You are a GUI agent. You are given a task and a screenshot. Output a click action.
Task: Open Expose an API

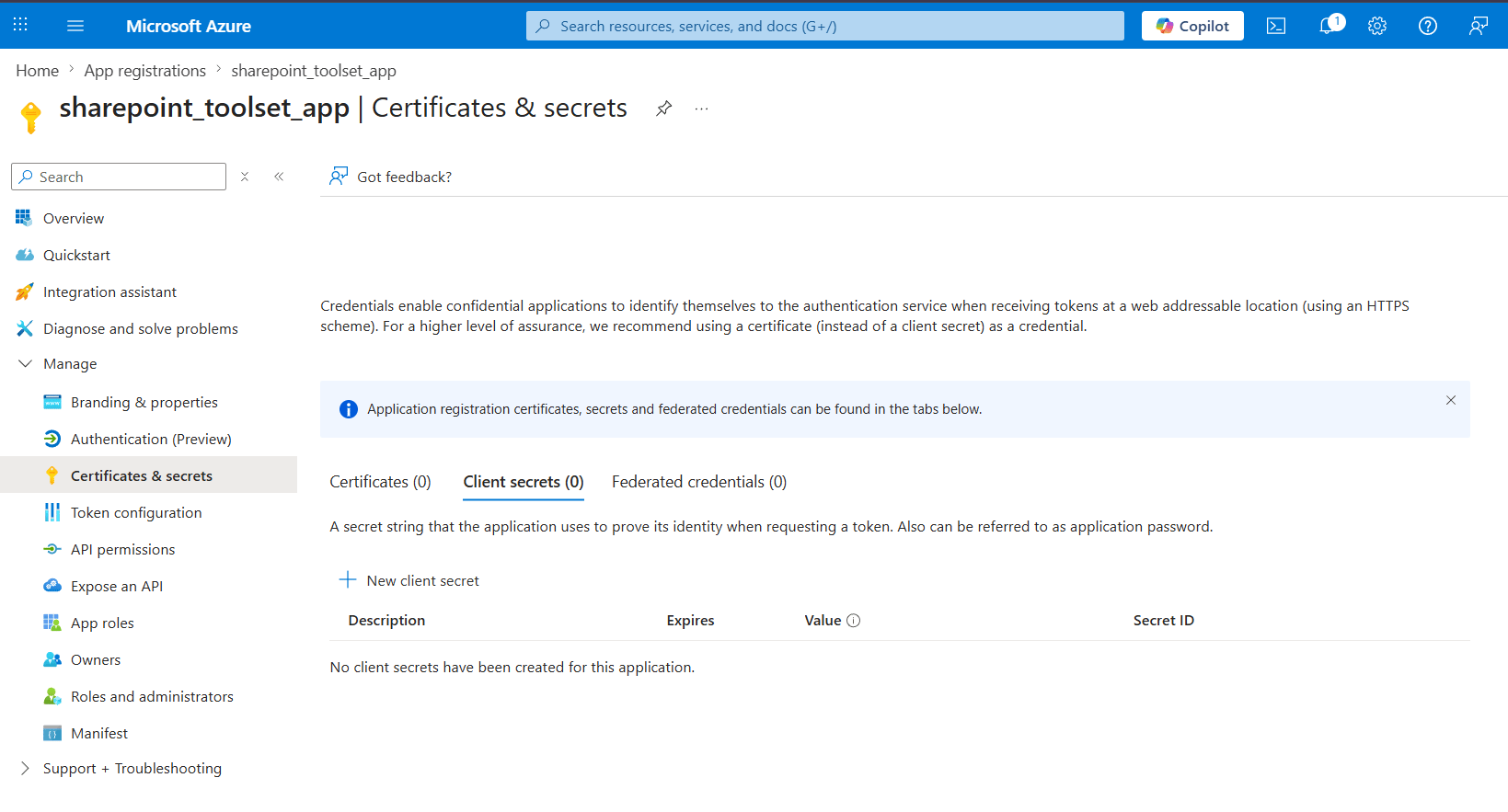(x=117, y=586)
